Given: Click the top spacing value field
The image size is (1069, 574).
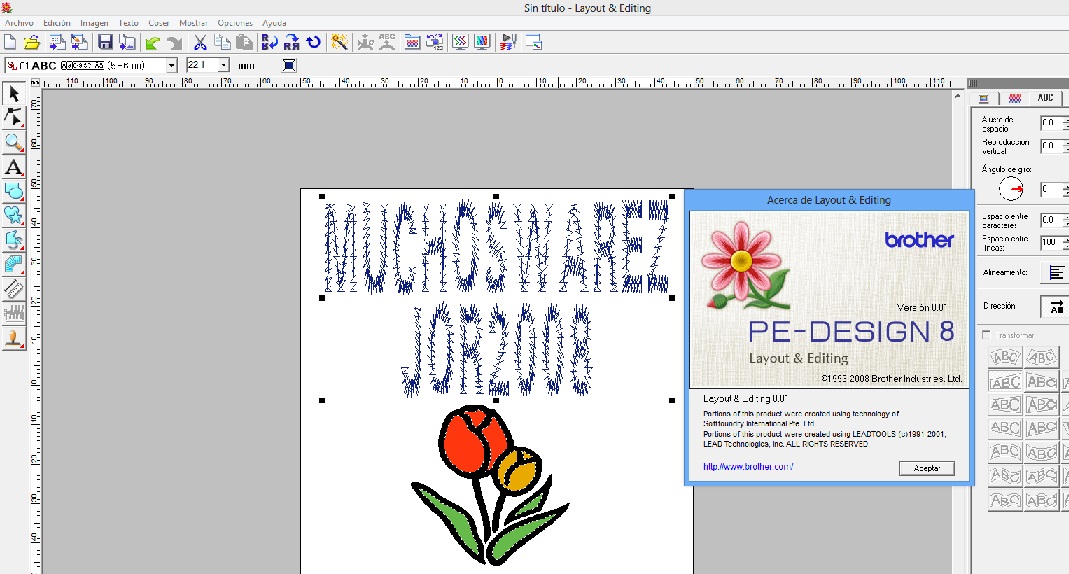Looking at the screenshot, I should tap(1052, 123).
